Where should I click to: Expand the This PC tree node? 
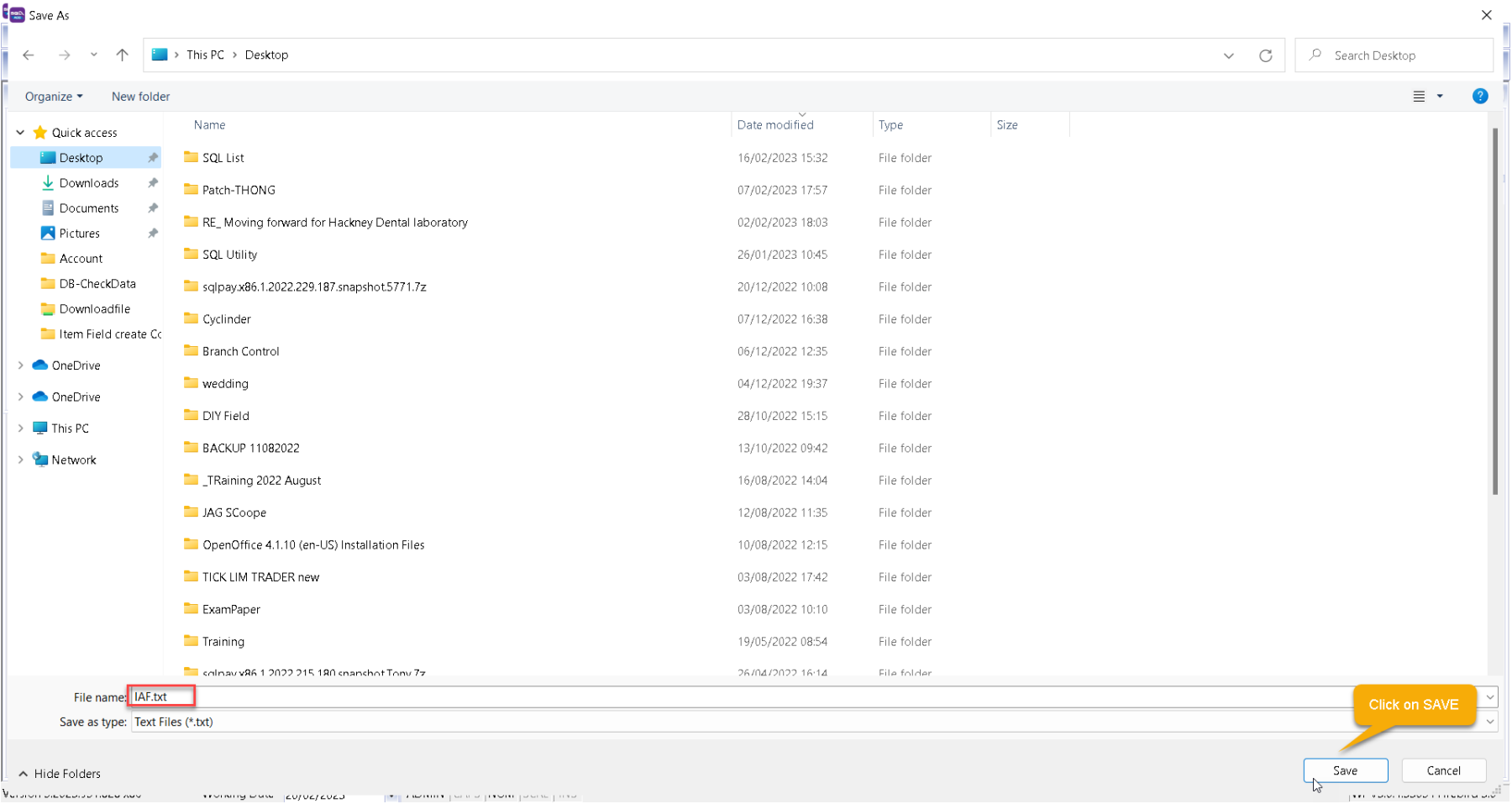pyautogui.click(x=20, y=428)
